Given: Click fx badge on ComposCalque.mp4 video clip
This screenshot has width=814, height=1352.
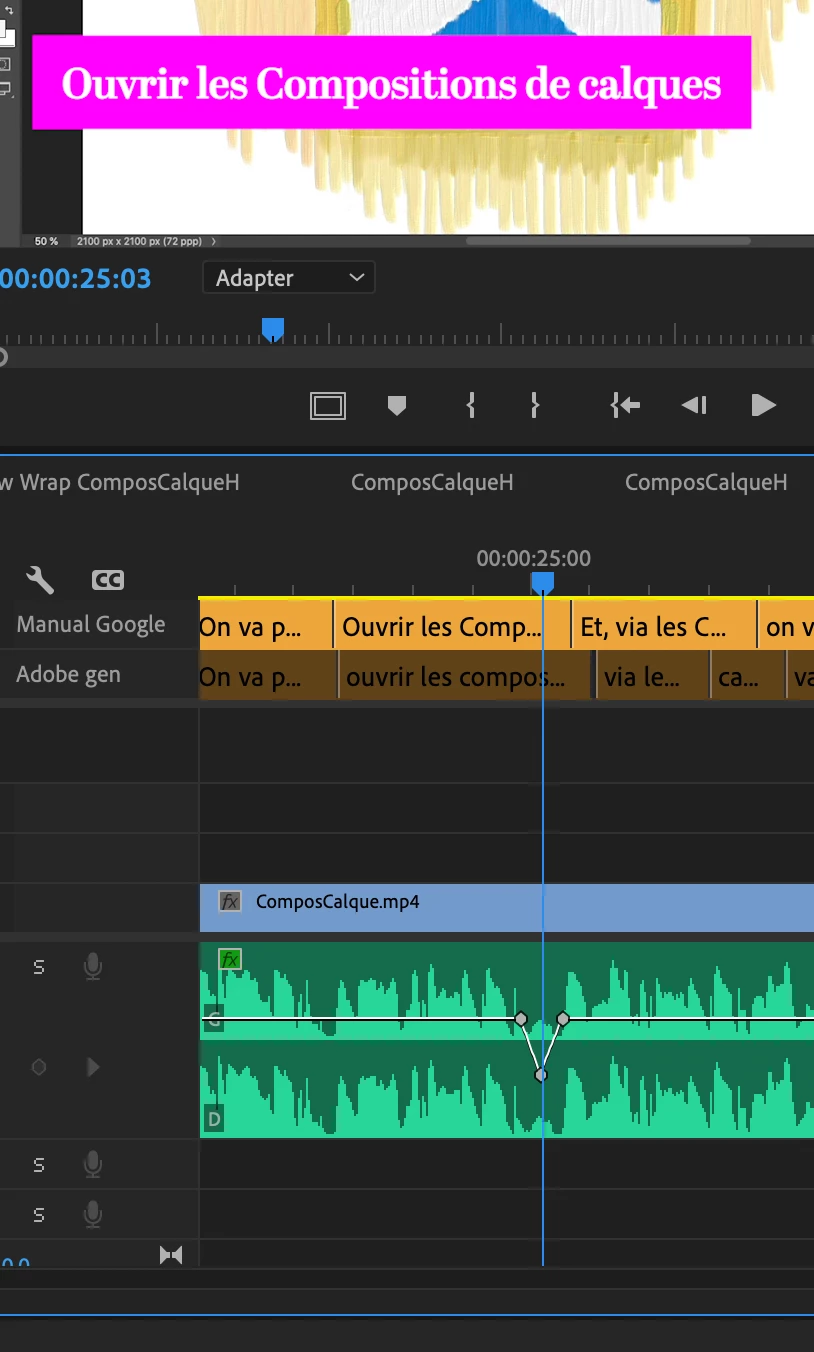Looking at the screenshot, I should (x=230, y=901).
